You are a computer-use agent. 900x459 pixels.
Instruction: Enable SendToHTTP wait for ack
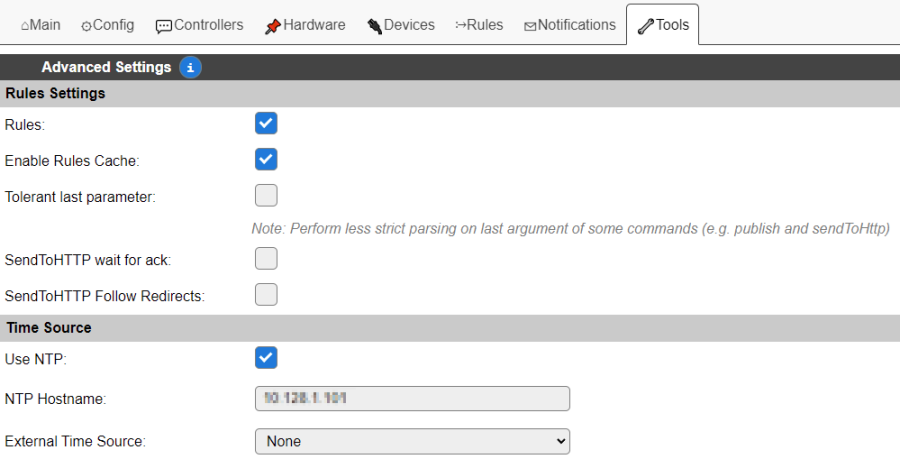266,259
